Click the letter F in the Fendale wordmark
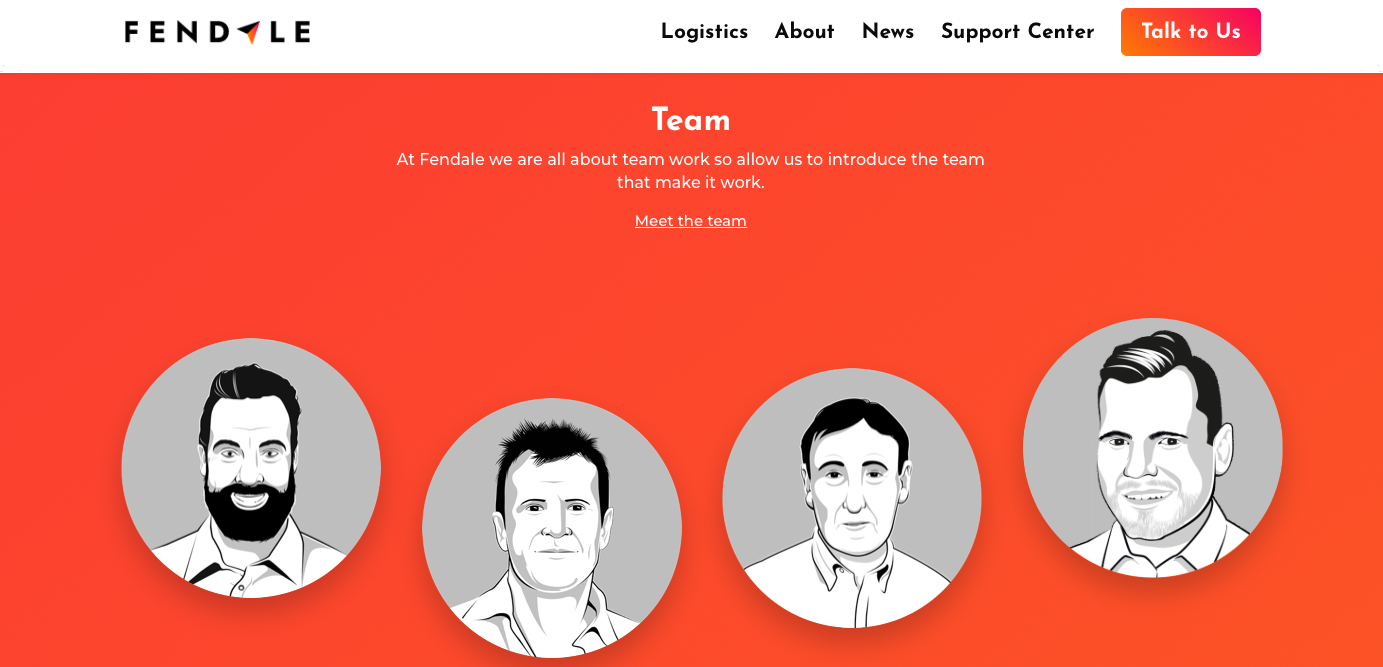This screenshot has height=667, width=1383. click(131, 32)
